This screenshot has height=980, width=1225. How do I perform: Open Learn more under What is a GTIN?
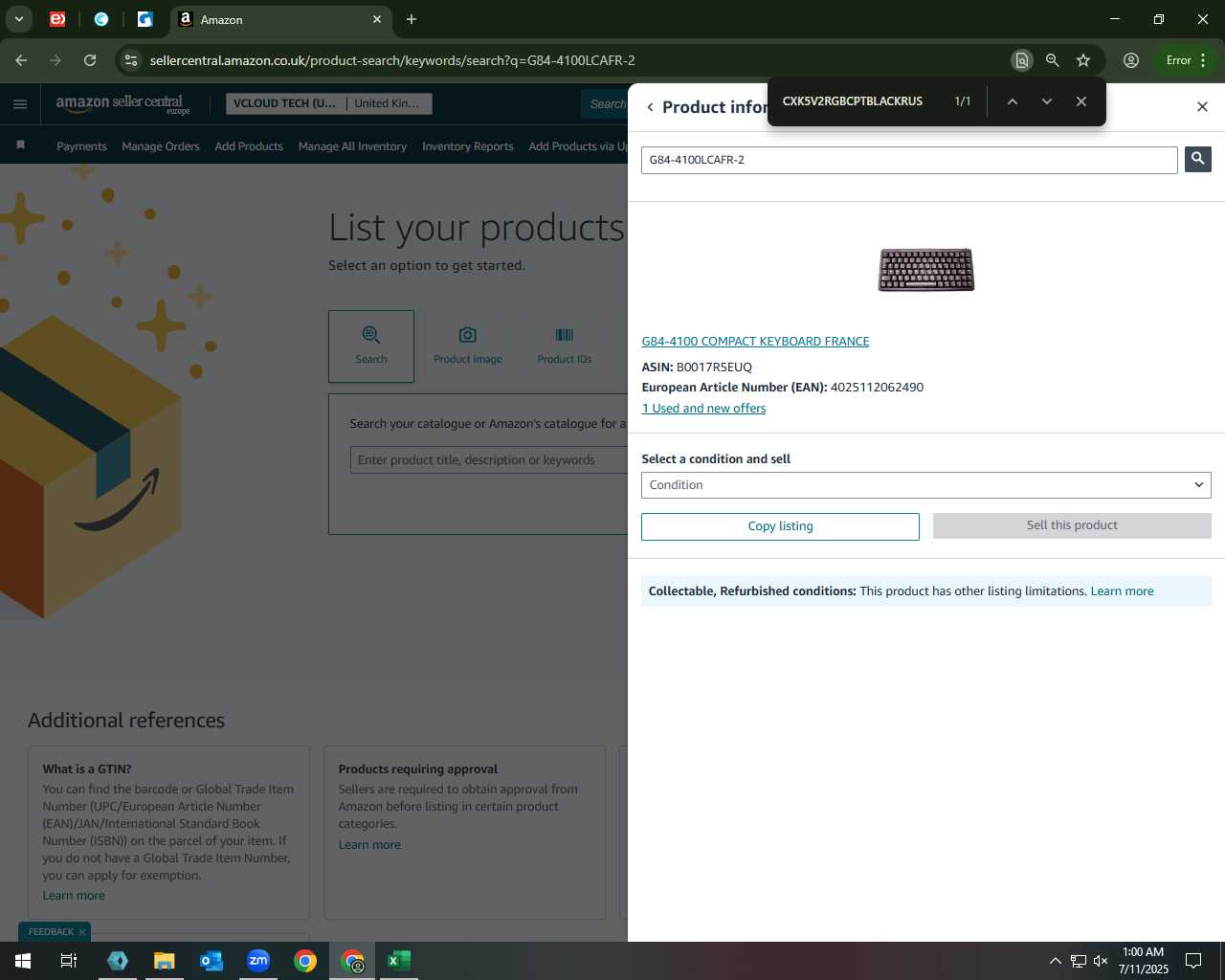click(x=74, y=896)
